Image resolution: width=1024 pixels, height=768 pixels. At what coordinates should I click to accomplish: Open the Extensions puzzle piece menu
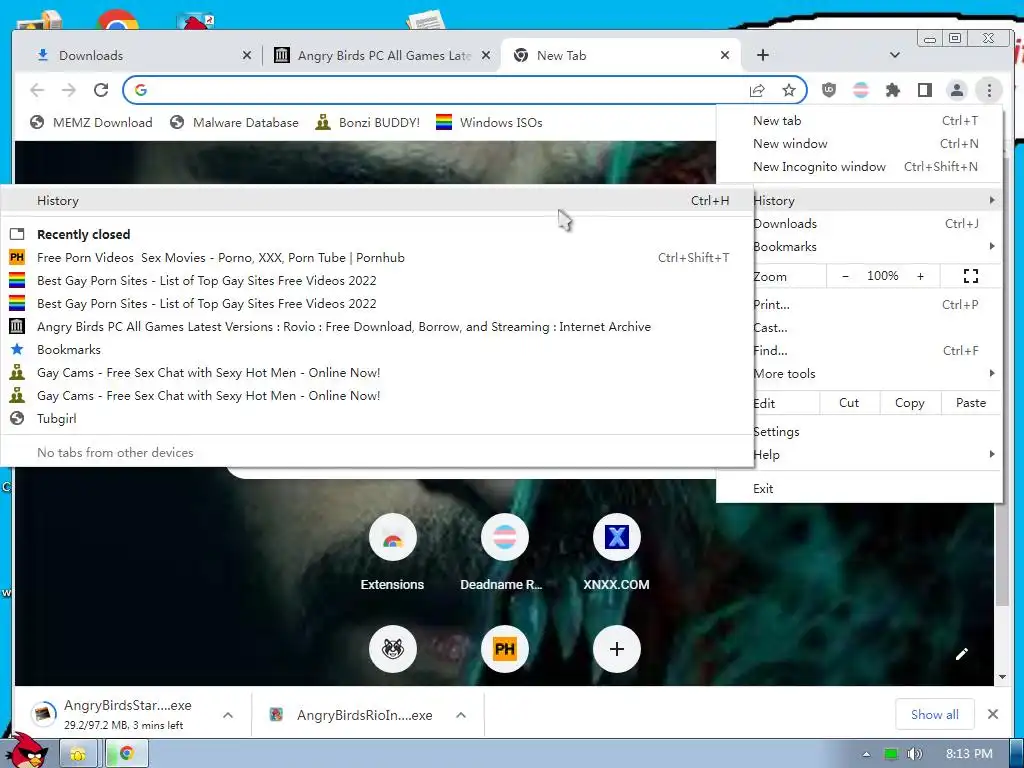click(x=893, y=90)
